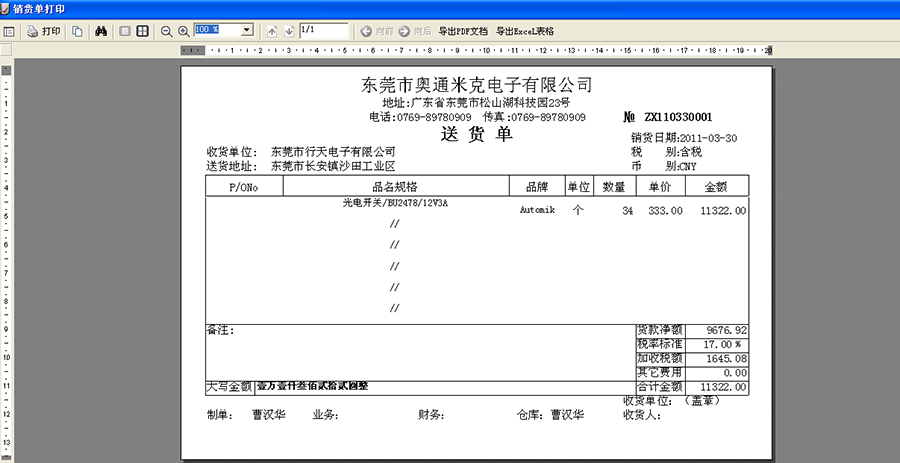
Task: Click the 1/1 page number field
Action: coord(323,30)
